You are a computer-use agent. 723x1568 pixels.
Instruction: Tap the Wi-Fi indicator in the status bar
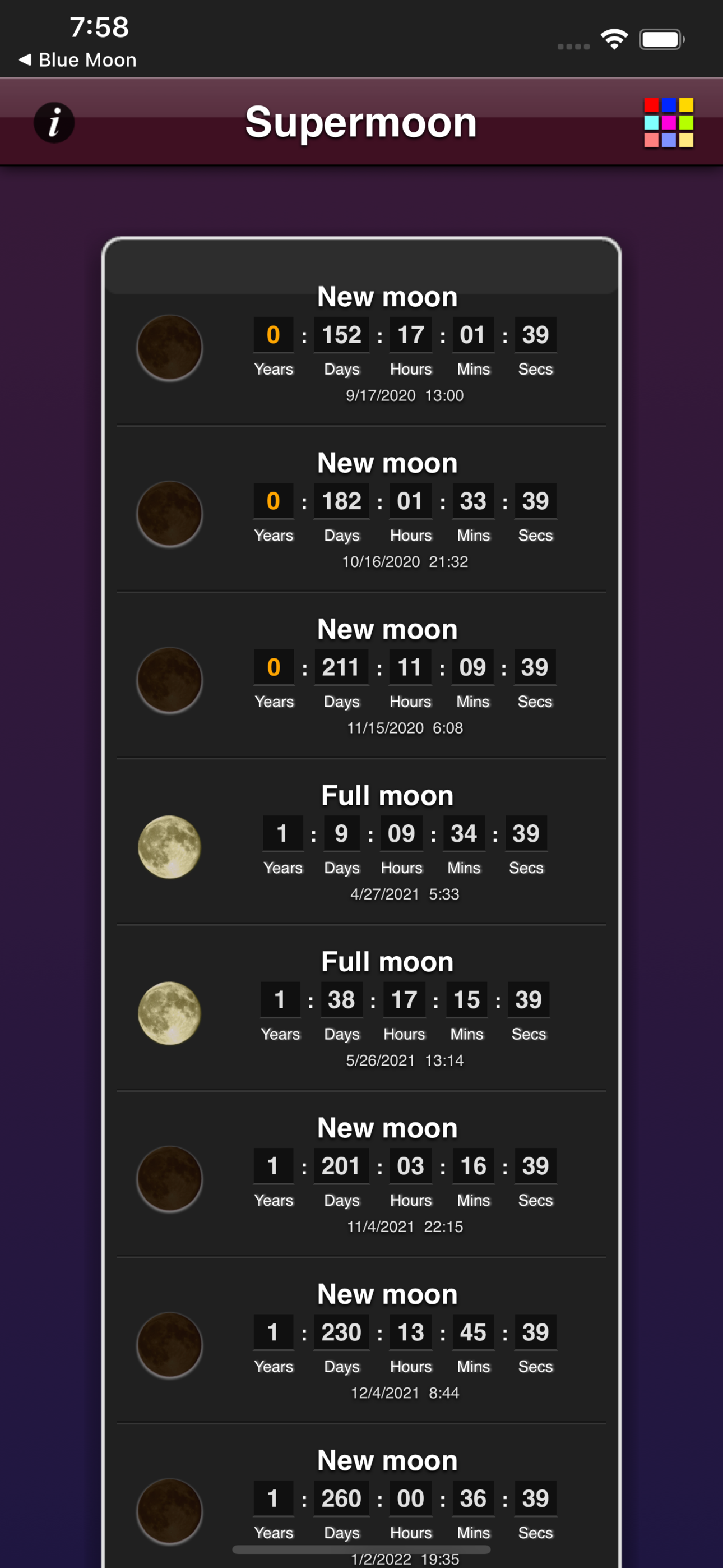point(614,38)
